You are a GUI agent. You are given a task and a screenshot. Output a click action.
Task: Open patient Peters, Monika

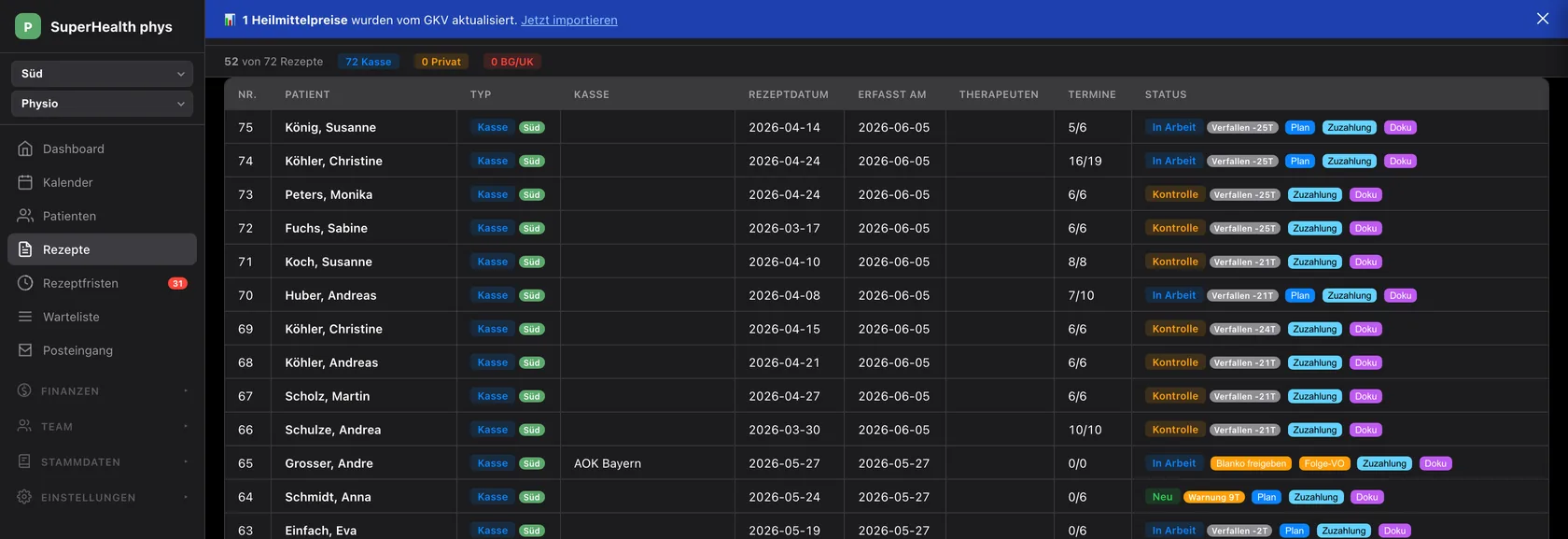(329, 194)
